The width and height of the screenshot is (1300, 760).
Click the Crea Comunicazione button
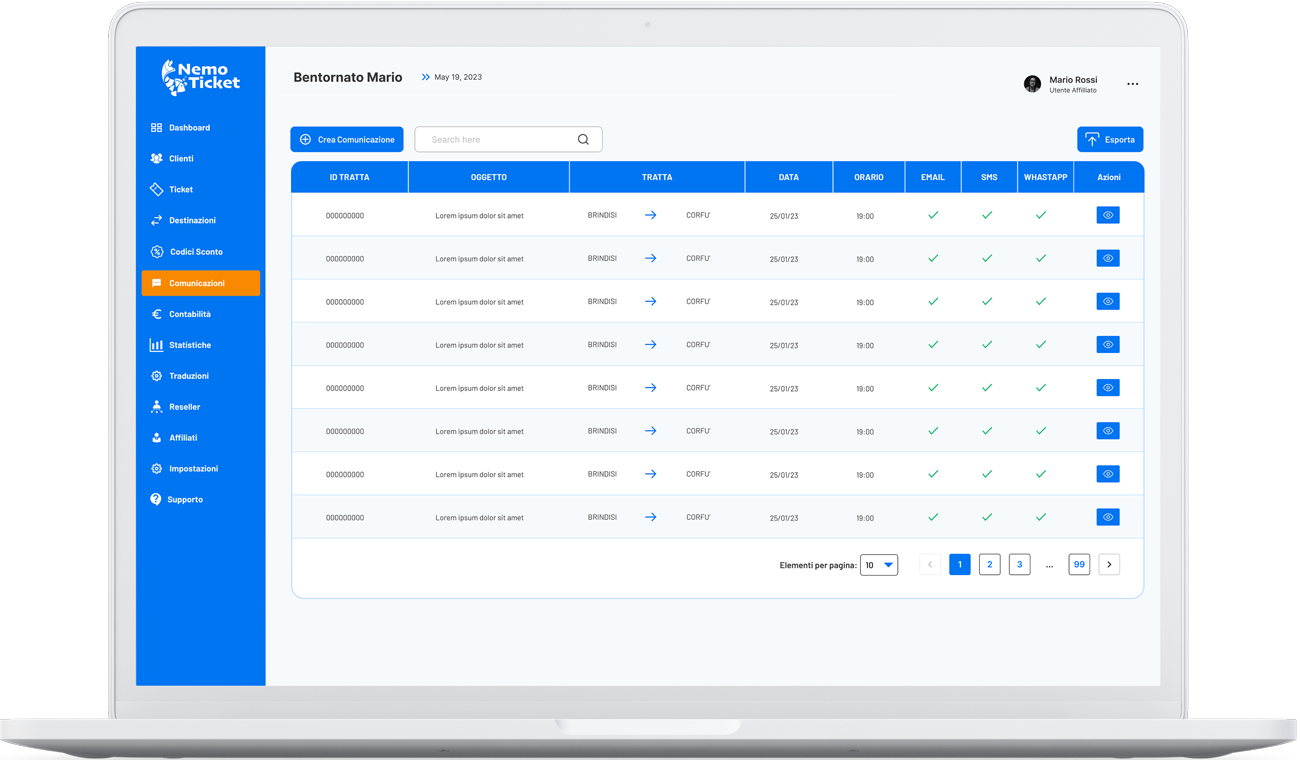click(x=347, y=140)
